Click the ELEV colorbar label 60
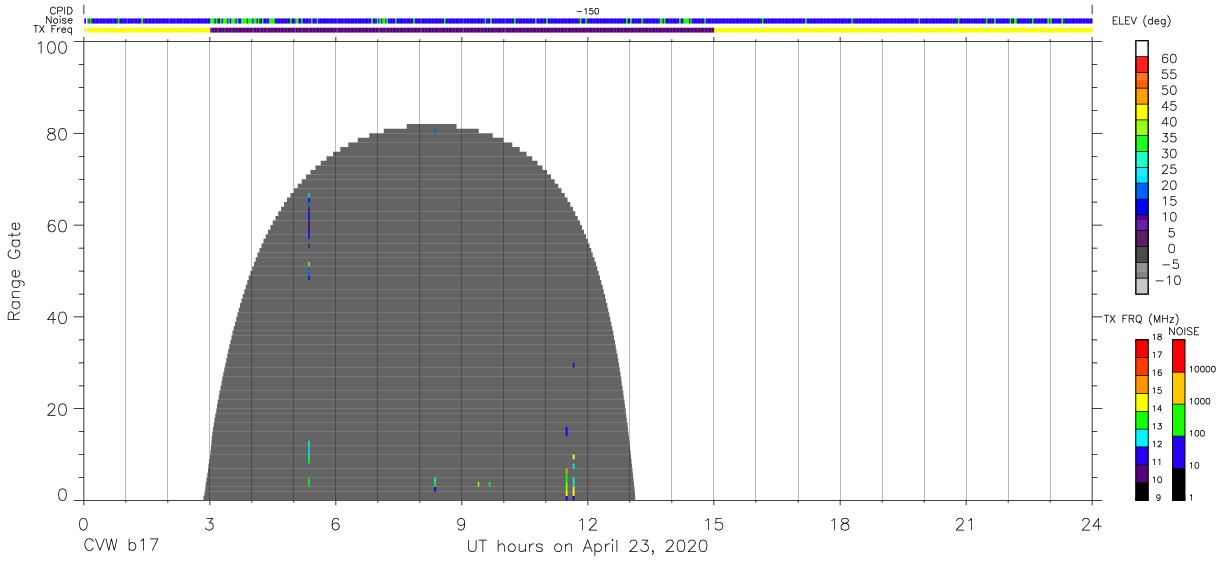Viewport: 1228px width, 567px height. 1168,59
